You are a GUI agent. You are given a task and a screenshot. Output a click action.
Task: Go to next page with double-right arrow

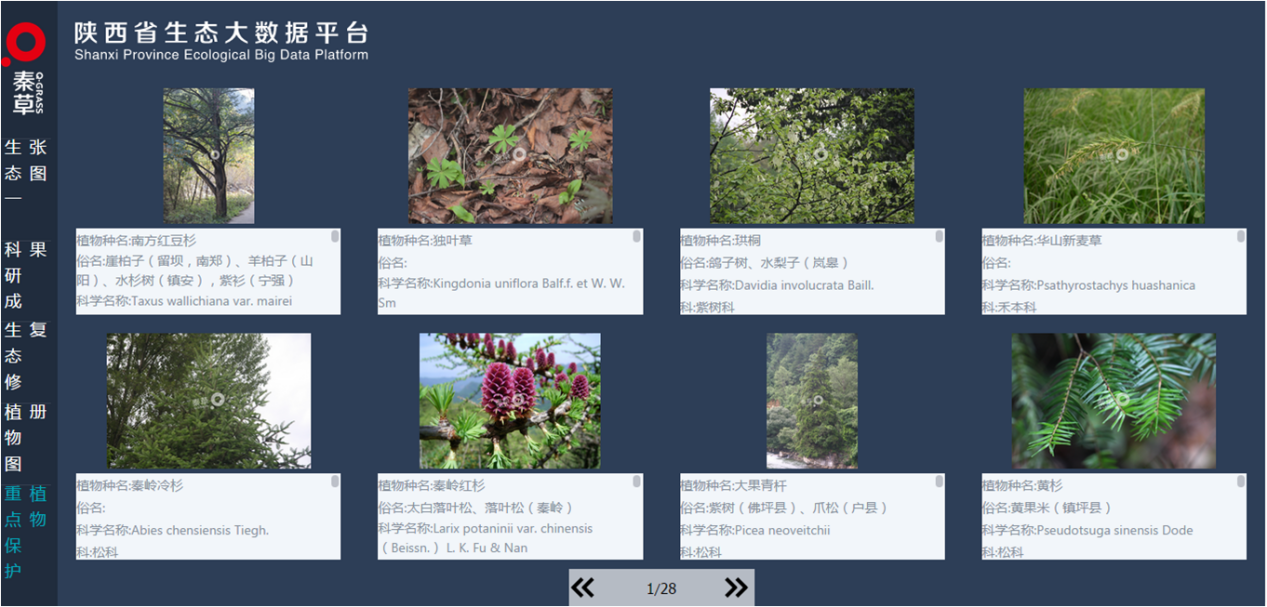coord(736,588)
